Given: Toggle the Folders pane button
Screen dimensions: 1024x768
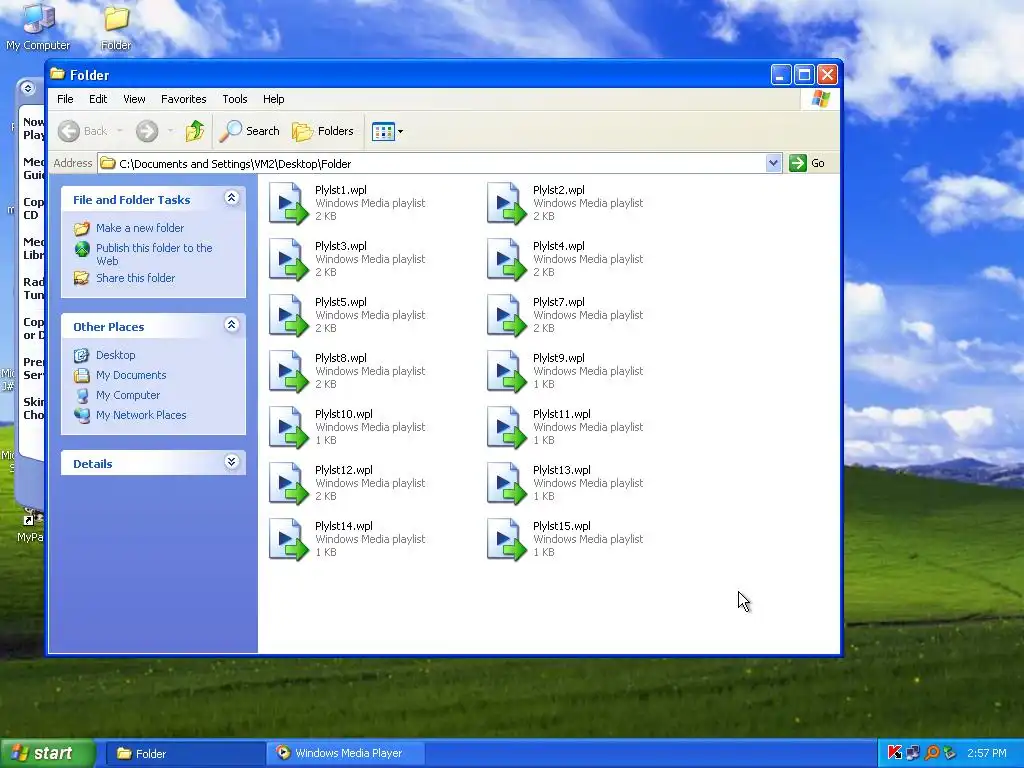Looking at the screenshot, I should coord(323,131).
